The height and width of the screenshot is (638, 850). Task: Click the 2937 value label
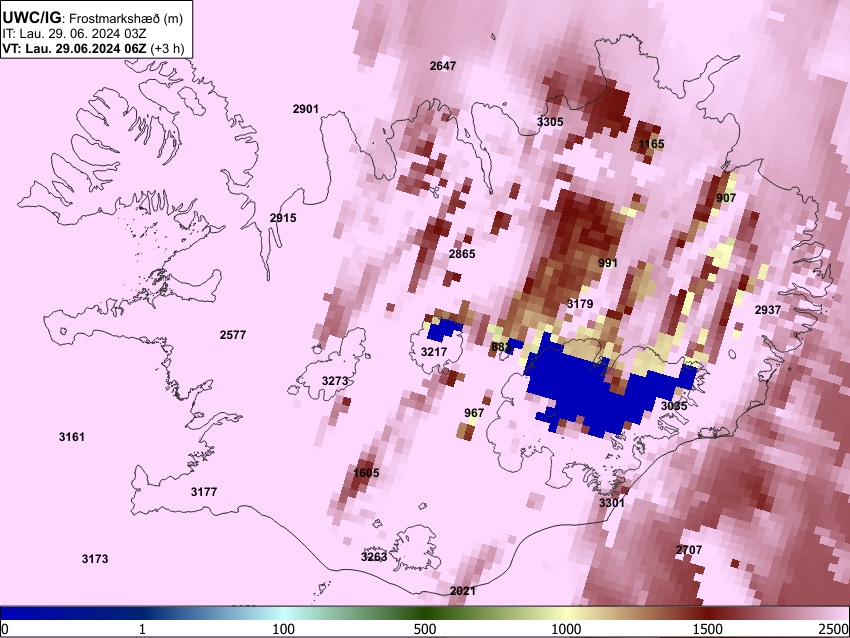coord(768,310)
